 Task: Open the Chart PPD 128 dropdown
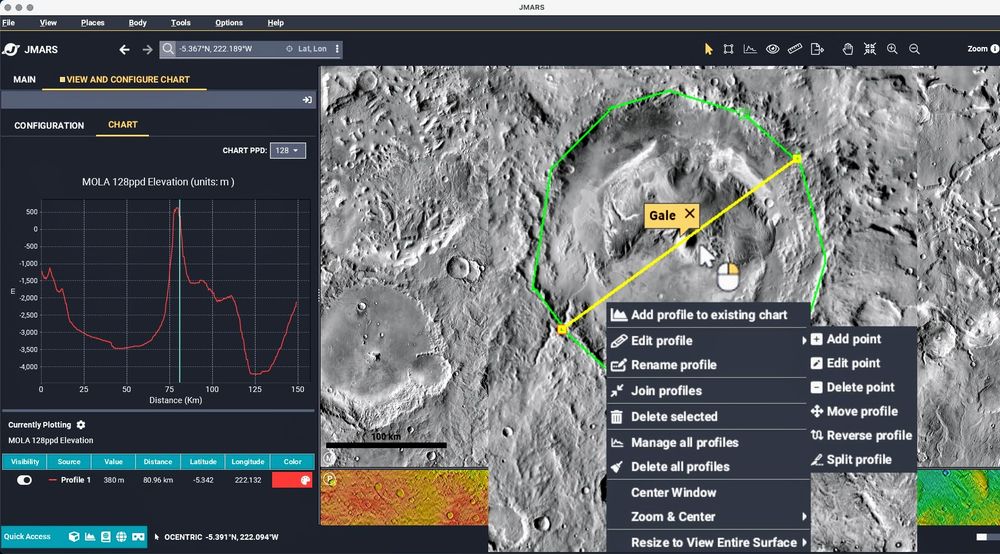click(x=288, y=150)
